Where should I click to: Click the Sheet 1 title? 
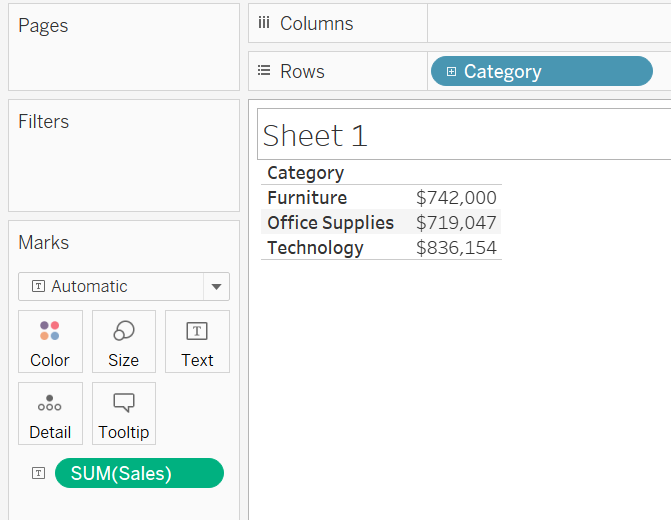point(315,135)
